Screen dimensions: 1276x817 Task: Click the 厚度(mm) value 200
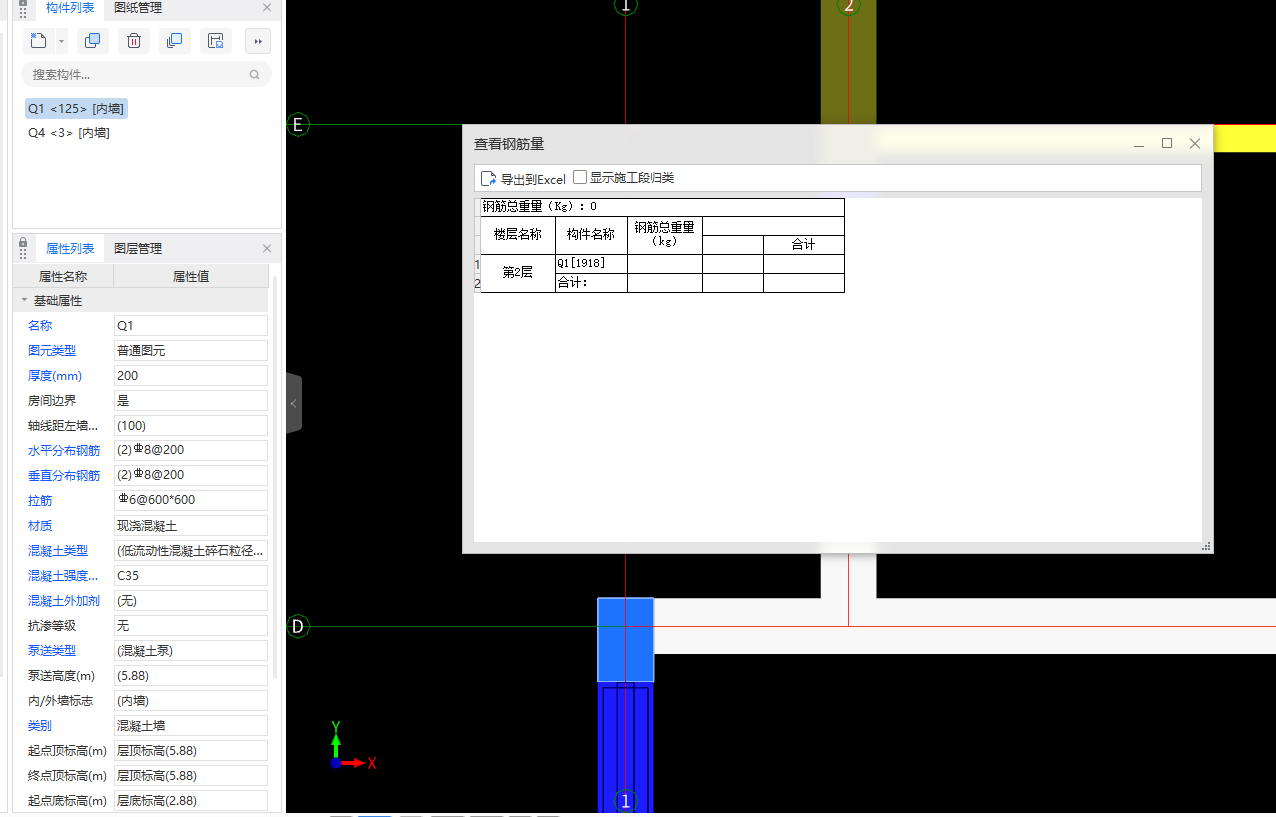191,375
